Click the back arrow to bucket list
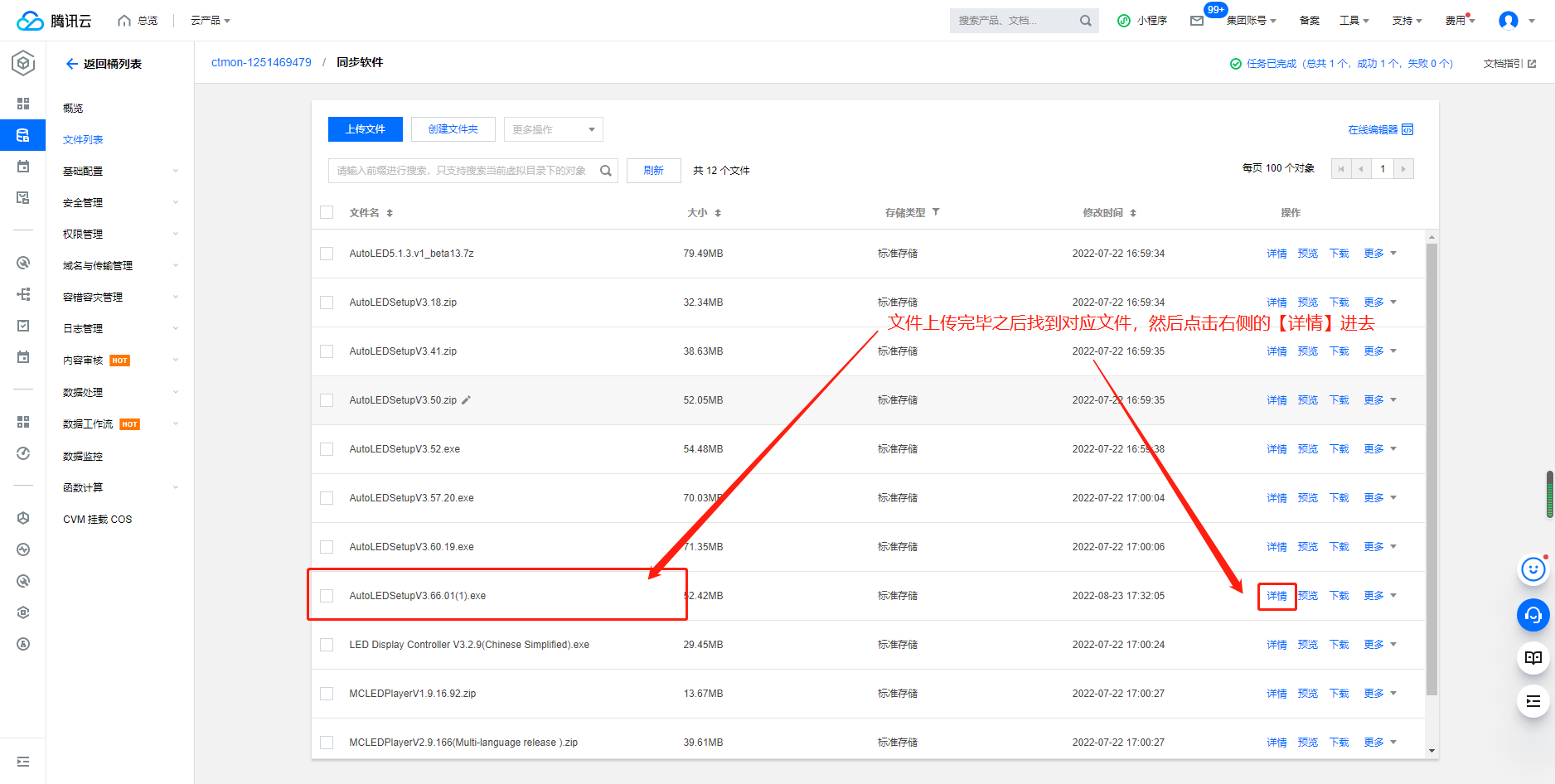Screen dimensions: 1555x784 (x=72, y=64)
